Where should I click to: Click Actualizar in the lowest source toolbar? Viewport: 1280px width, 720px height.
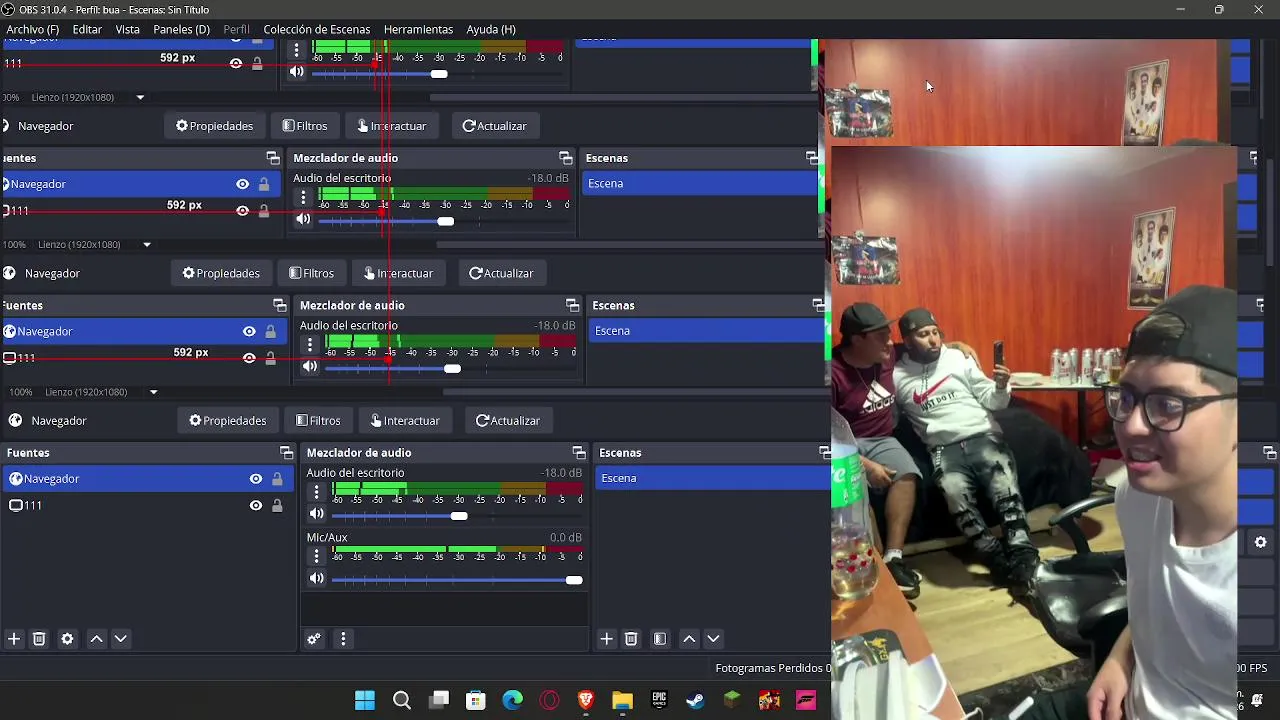pos(508,421)
